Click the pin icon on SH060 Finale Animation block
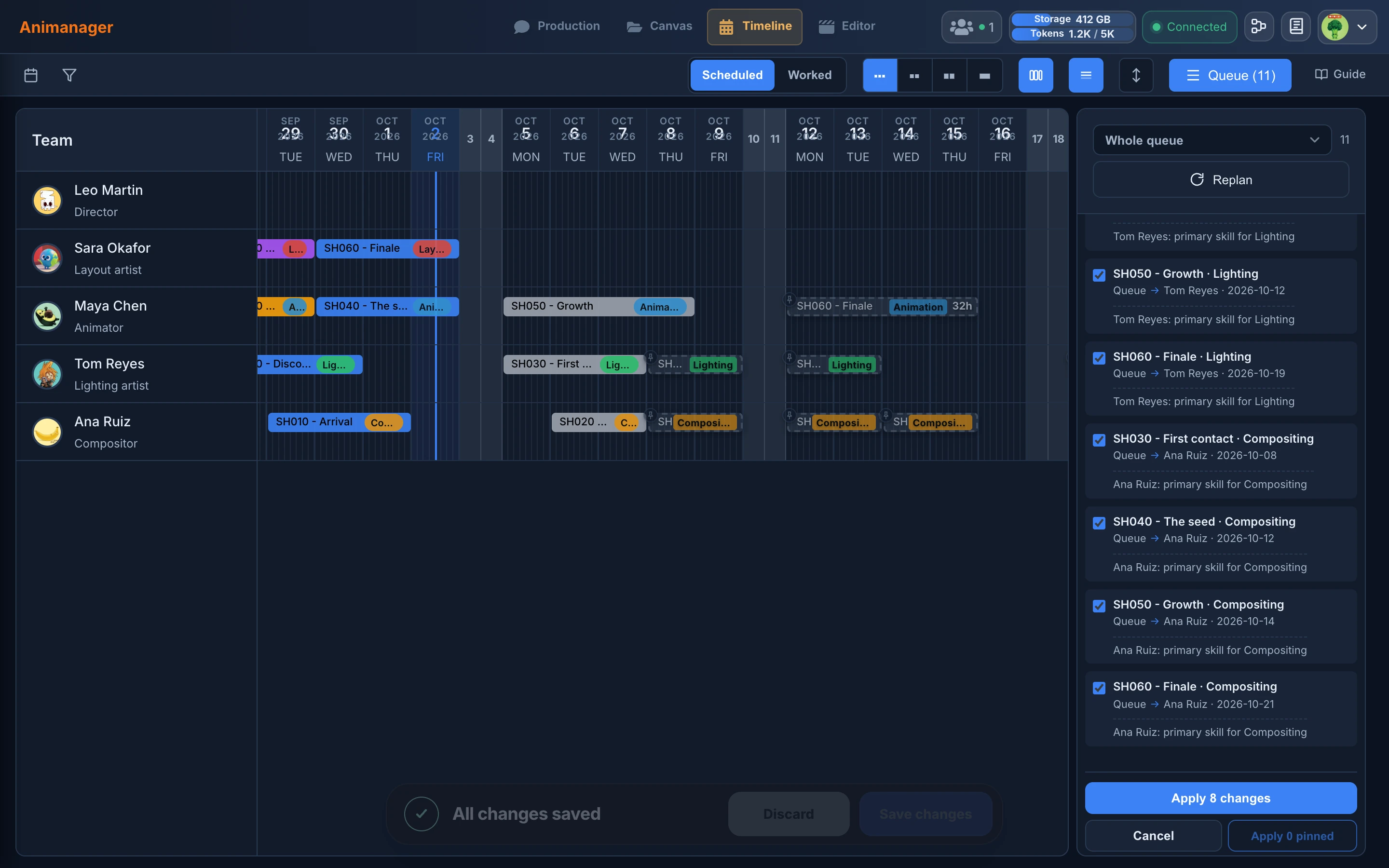 [x=789, y=299]
